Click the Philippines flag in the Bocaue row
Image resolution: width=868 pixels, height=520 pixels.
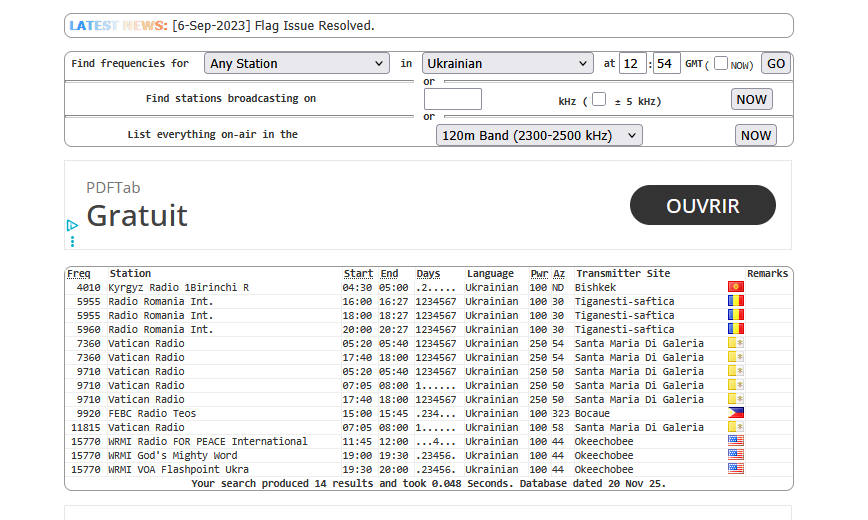click(x=735, y=413)
